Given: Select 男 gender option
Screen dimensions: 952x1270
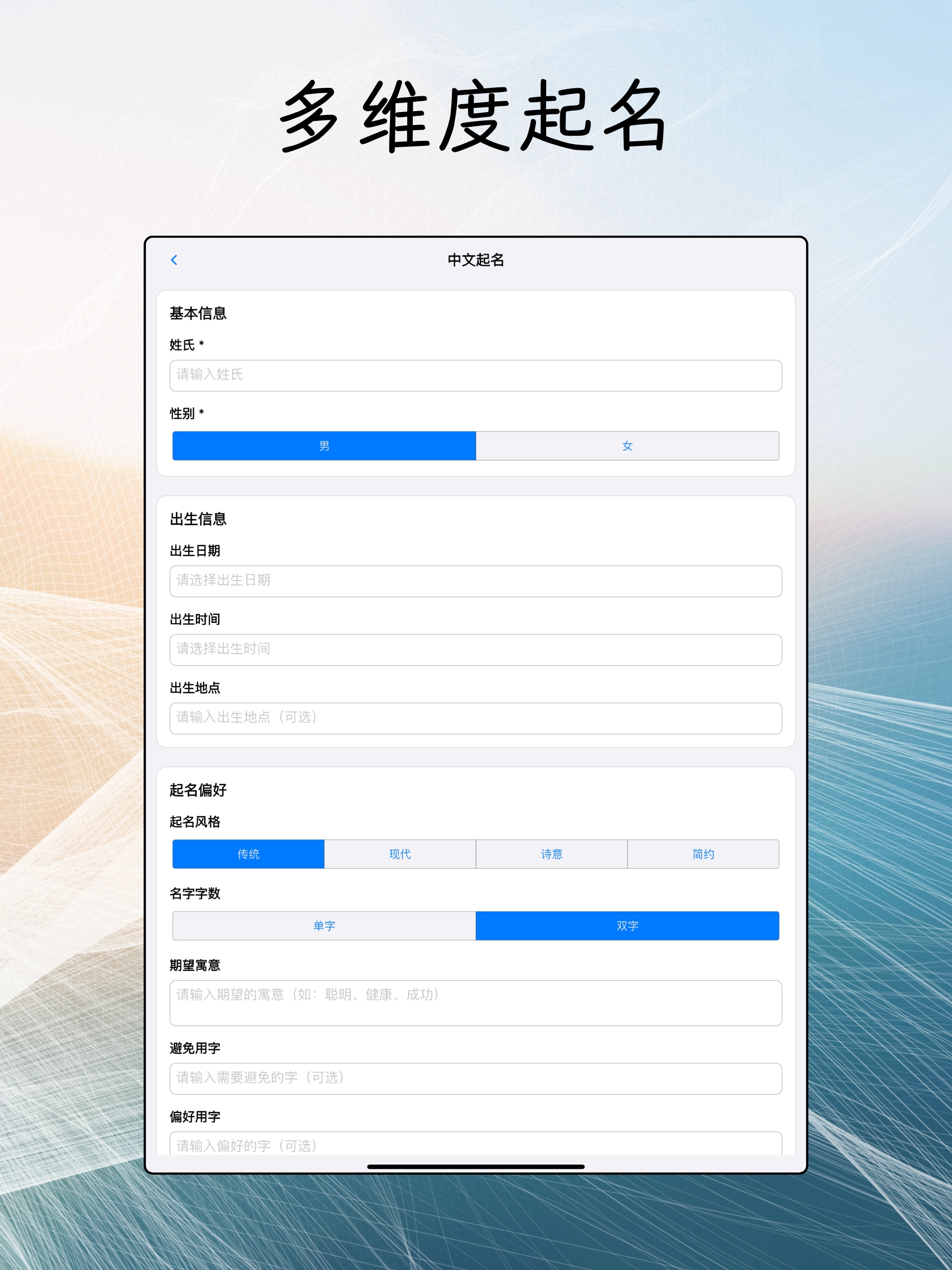Looking at the screenshot, I should pos(324,446).
